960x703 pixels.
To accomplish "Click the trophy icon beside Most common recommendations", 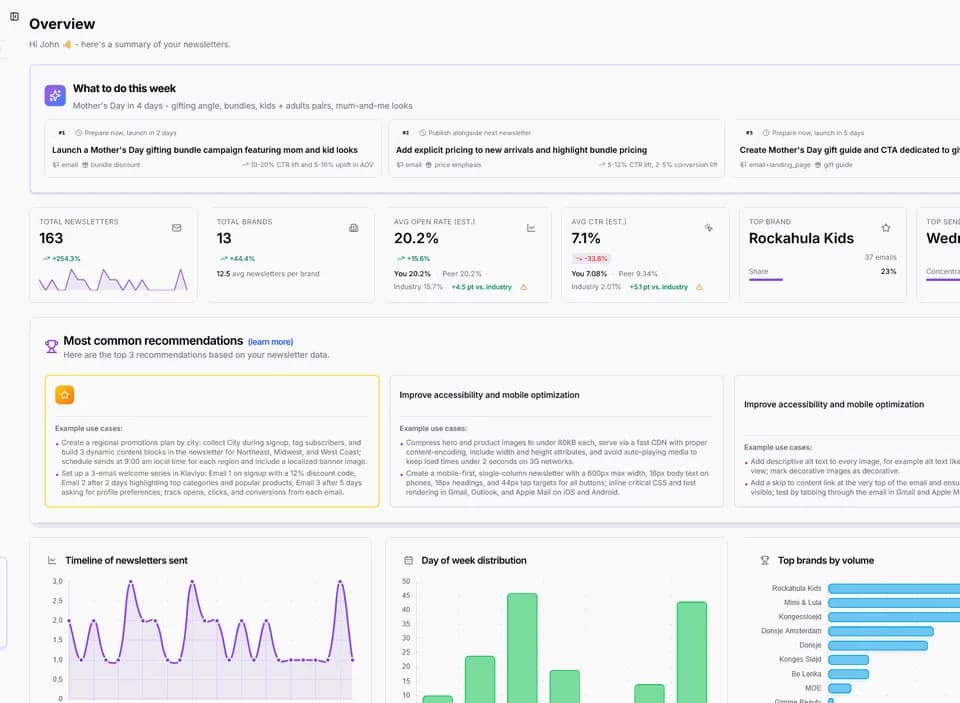I will click(x=51, y=347).
